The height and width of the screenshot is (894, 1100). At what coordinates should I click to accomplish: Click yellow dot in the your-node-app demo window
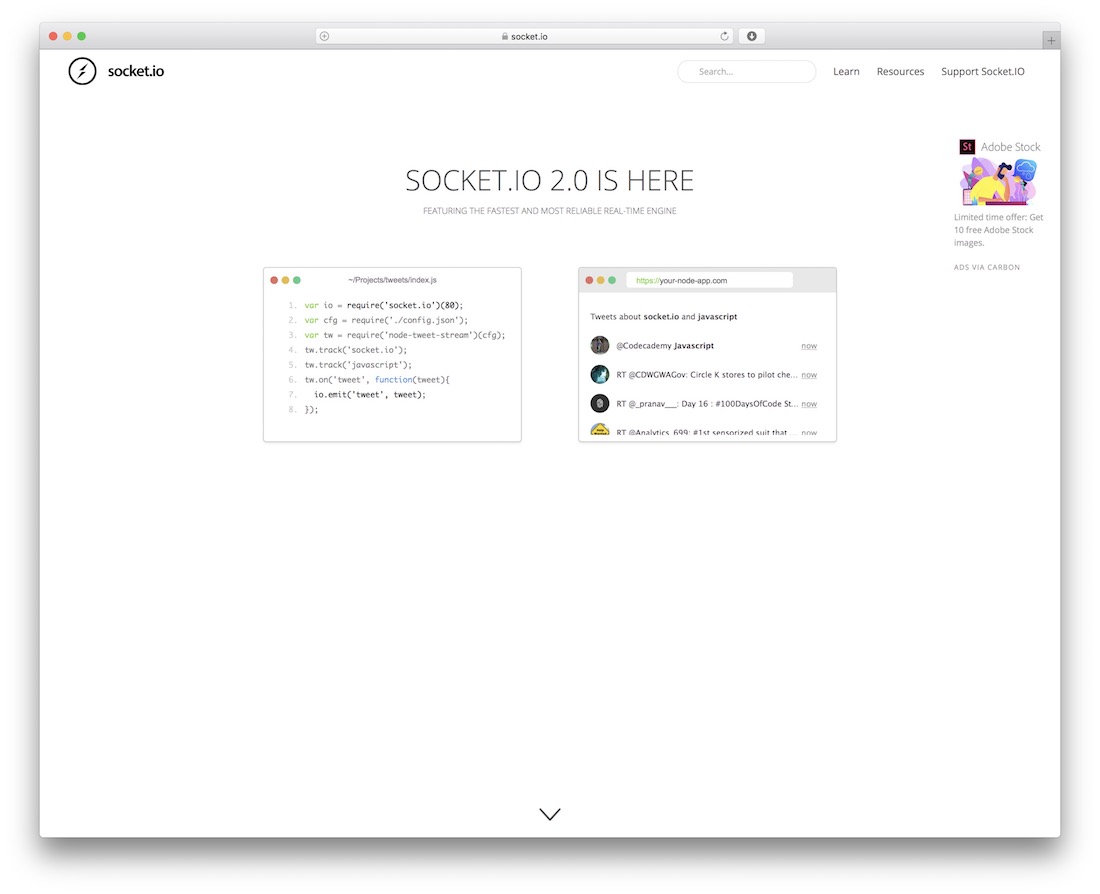click(x=601, y=280)
